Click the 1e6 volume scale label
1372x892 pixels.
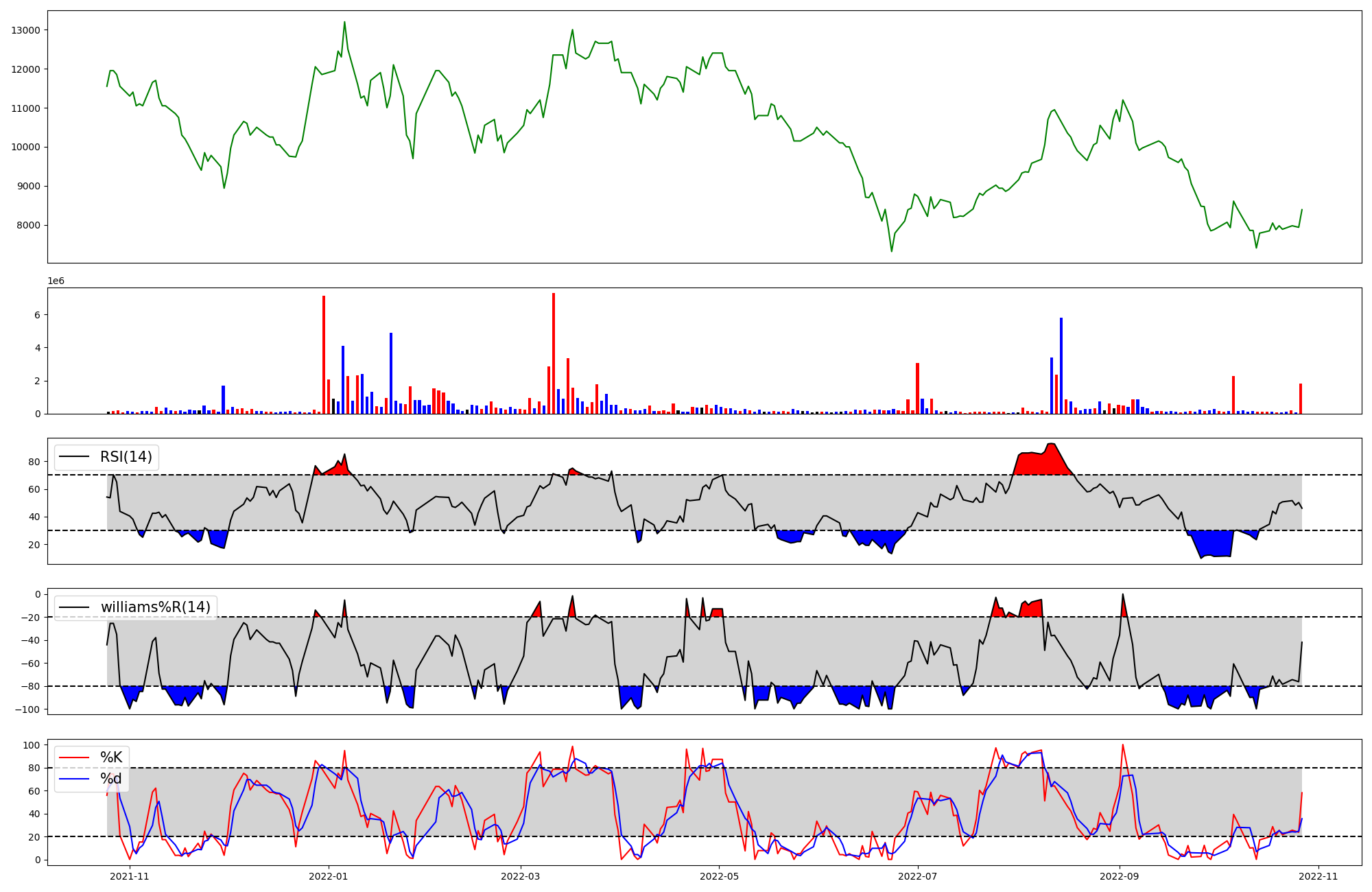point(56,281)
